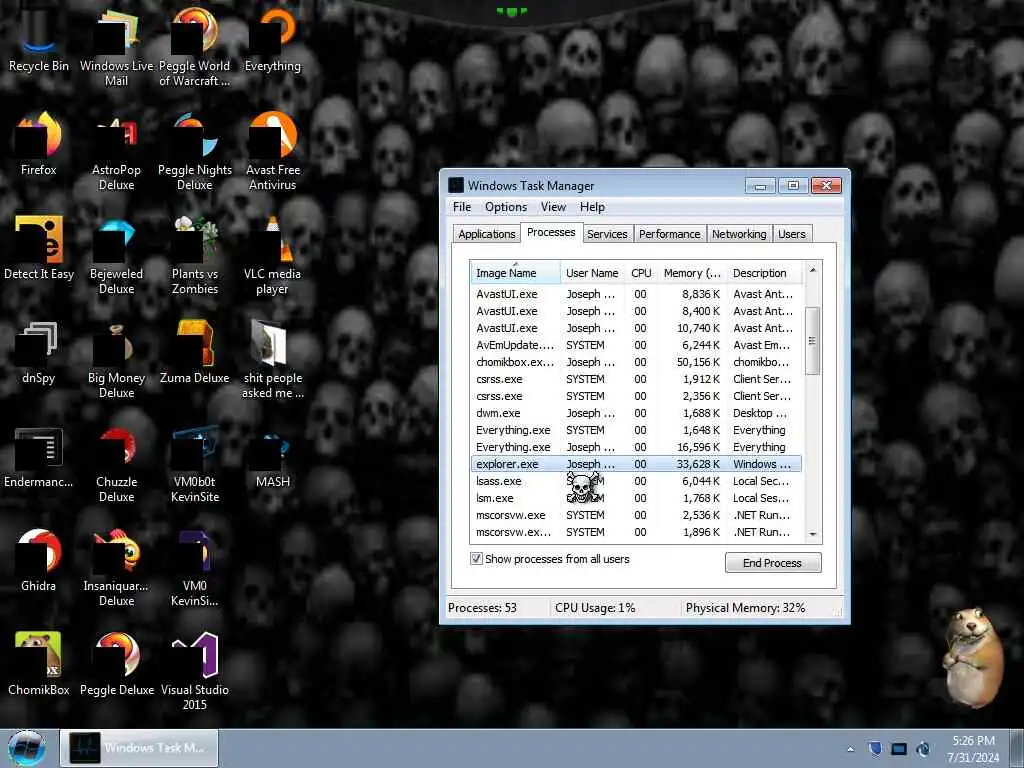Click the End Process button
The image size is (1024, 768).
point(773,562)
